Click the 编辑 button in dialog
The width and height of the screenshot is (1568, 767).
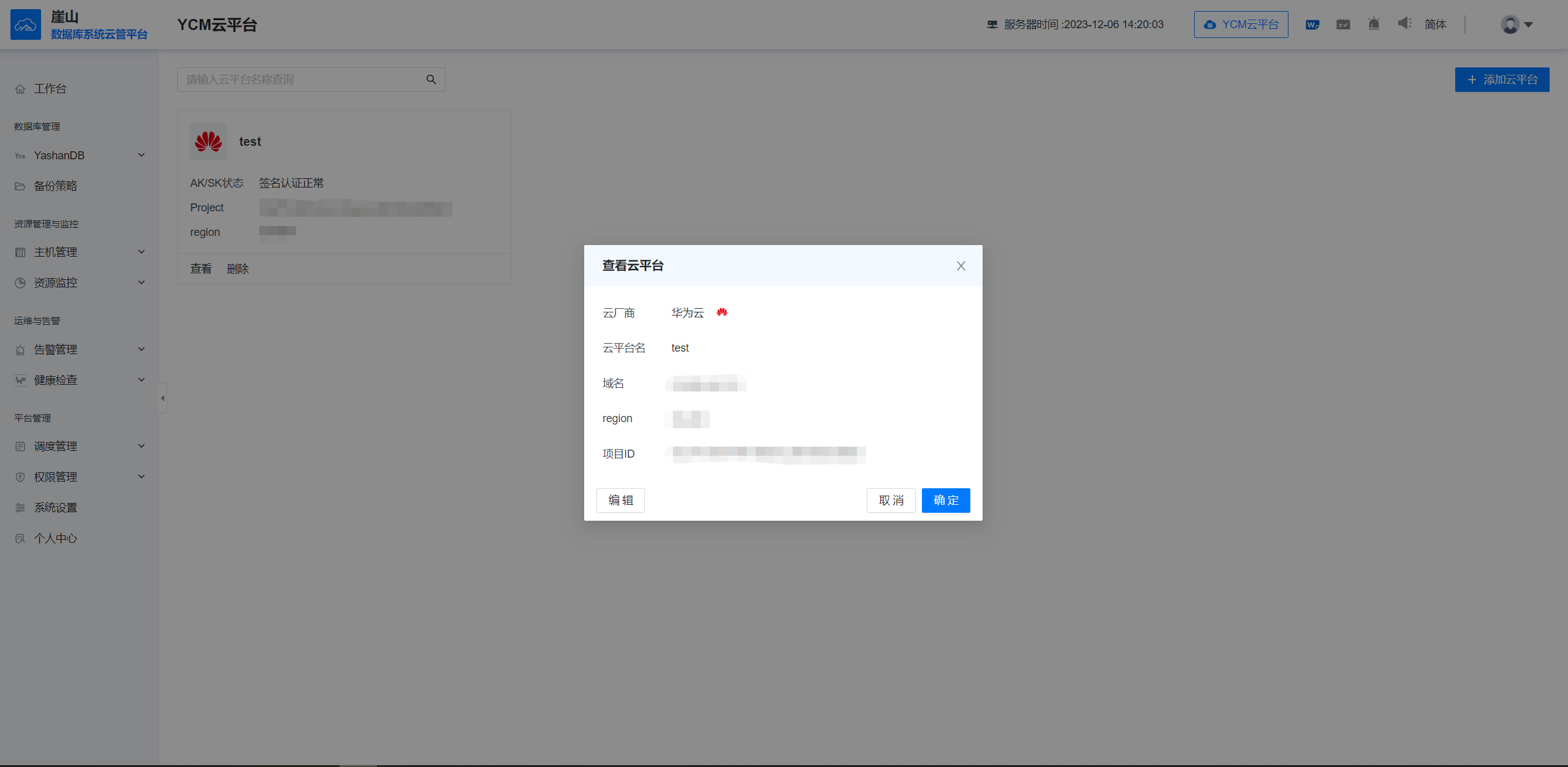pyautogui.click(x=620, y=501)
